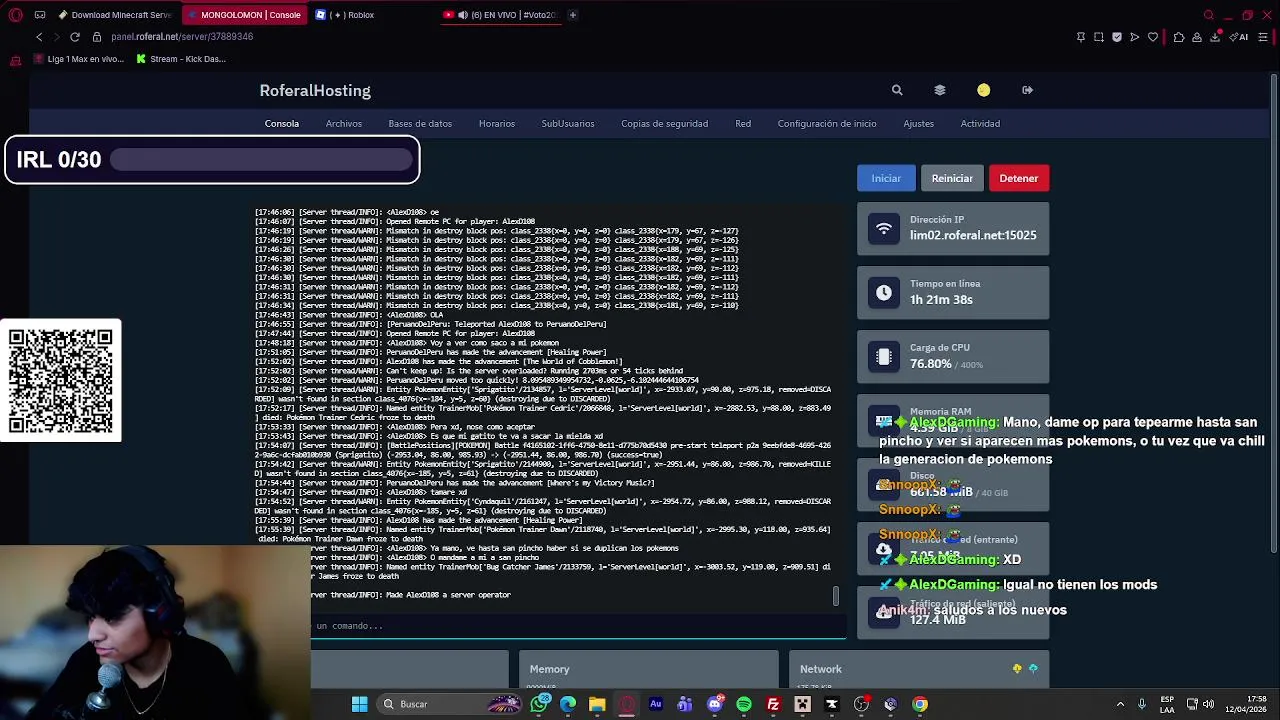Screen dimensions: 1280x720
Task: Open the Ajustes tab
Action: tap(919, 124)
